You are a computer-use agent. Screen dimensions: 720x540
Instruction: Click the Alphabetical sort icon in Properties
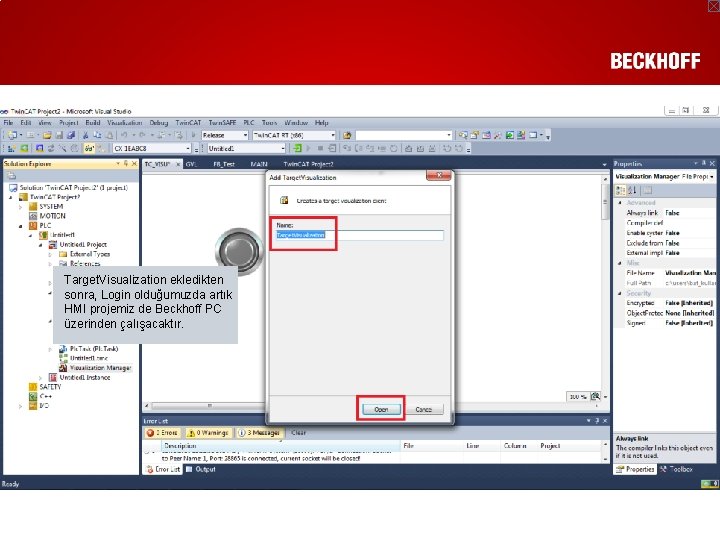632,190
